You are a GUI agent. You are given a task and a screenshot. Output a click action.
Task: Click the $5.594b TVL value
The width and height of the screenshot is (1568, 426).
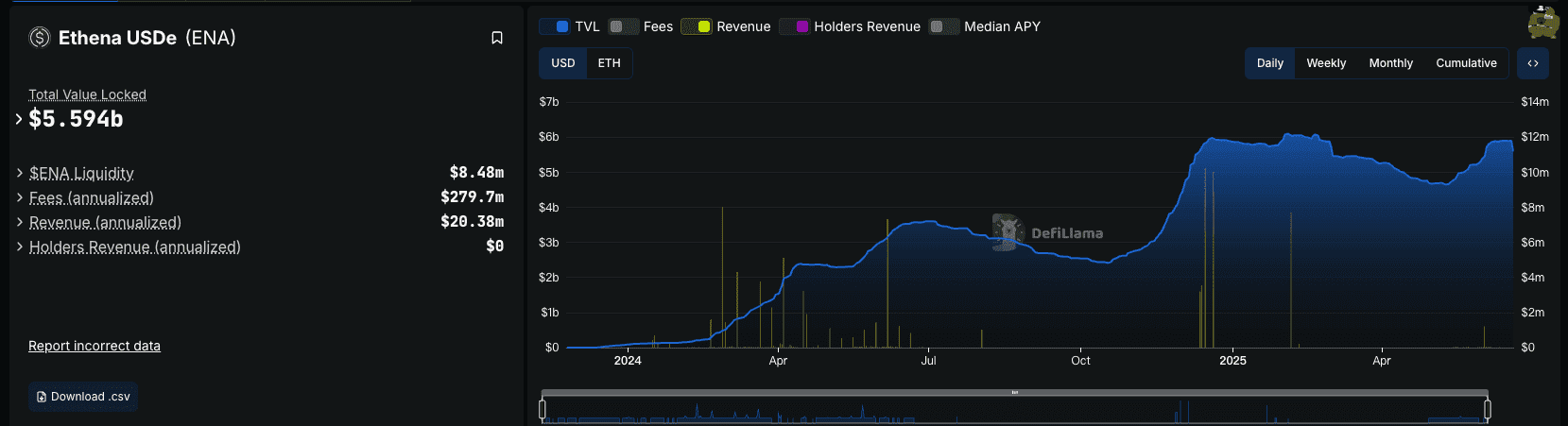(76, 119)
